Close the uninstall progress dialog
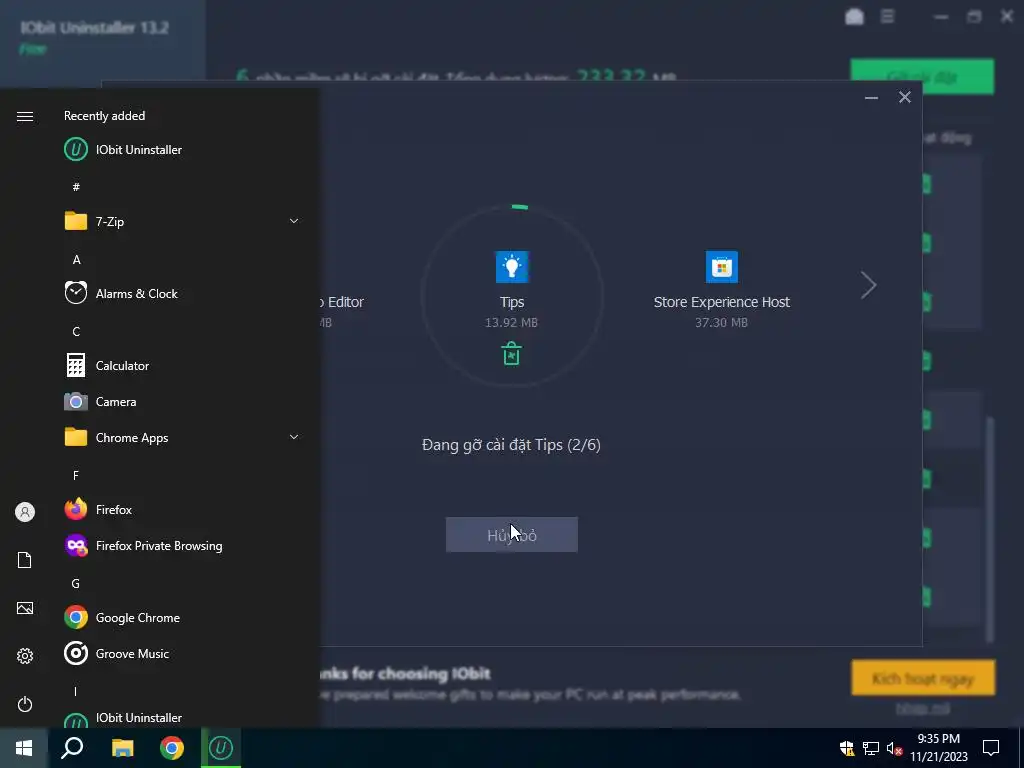 tap(904, 97)
